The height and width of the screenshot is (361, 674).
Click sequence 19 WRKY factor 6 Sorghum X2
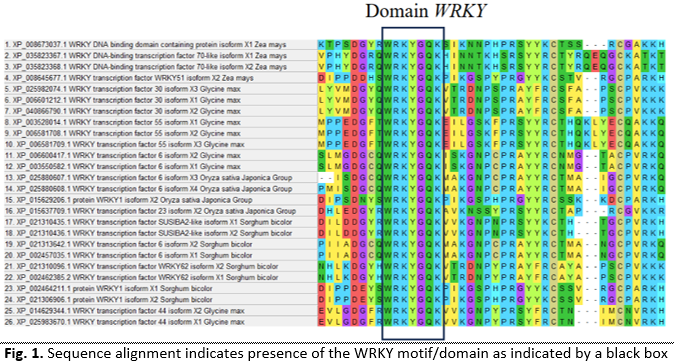[x=128, y=244]
